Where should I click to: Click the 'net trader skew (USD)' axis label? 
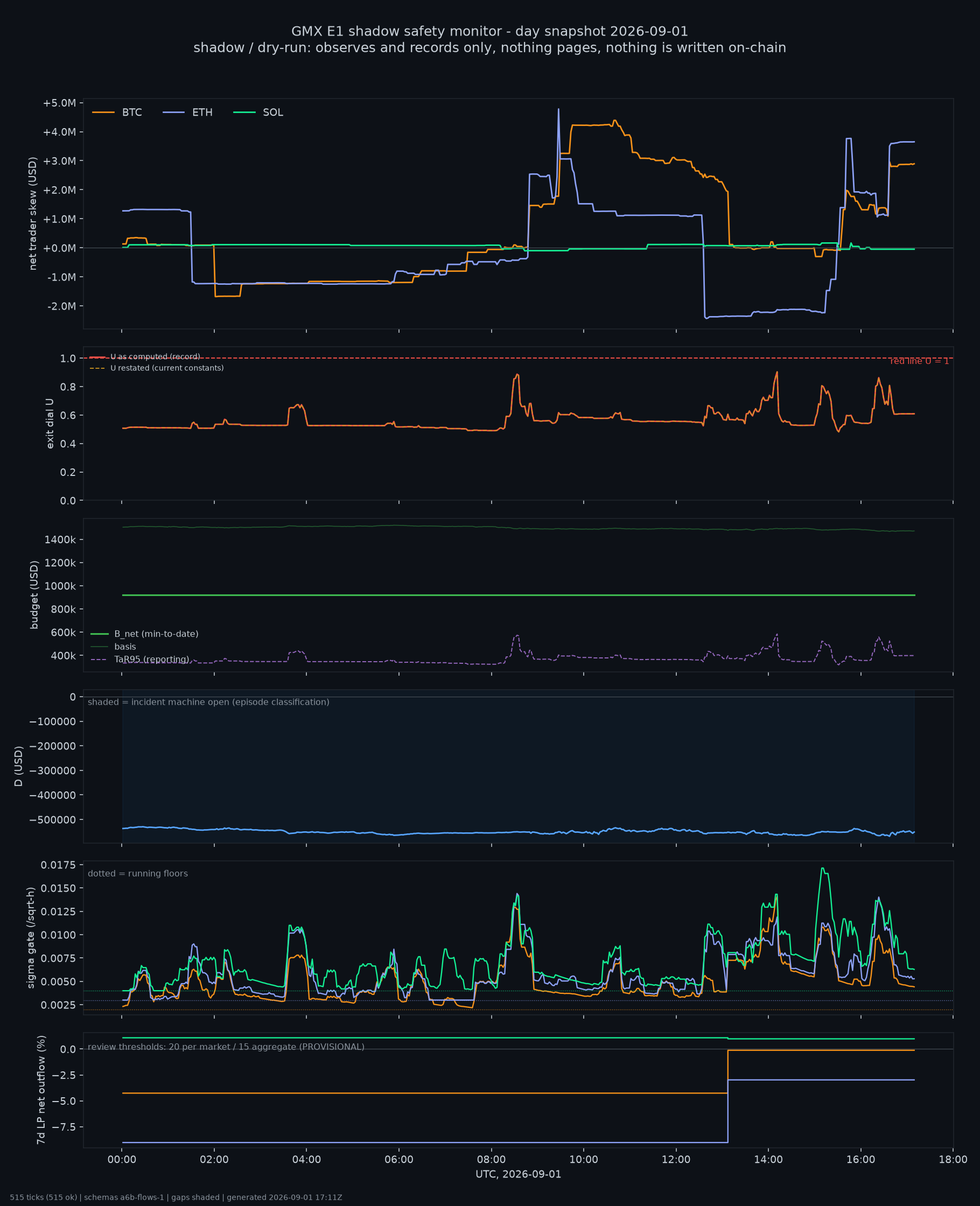pyautogui.click(x=33, y=214)
